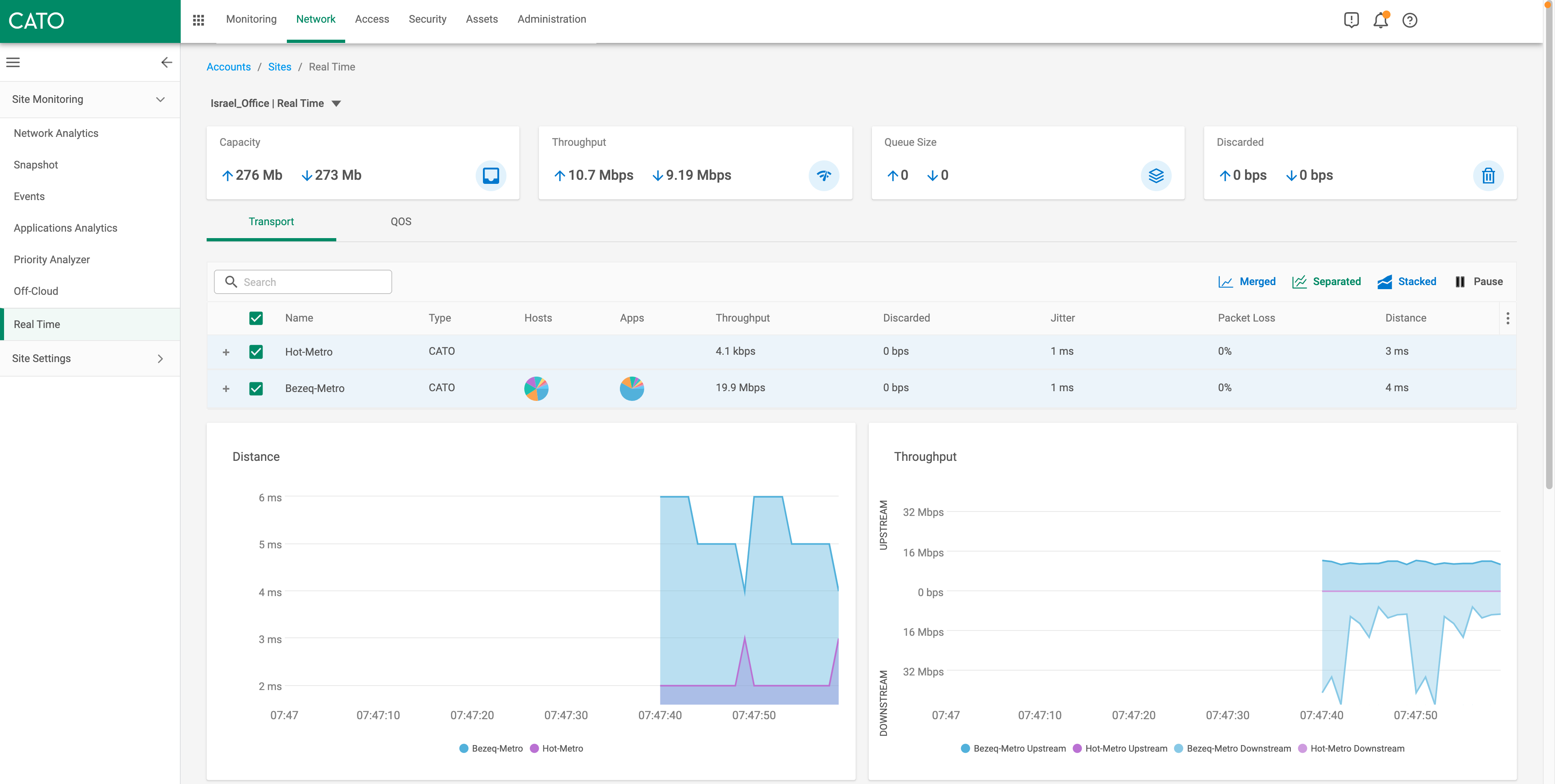Open the apps grid launcher icon

pyautogui.click(x=198, y=20)
